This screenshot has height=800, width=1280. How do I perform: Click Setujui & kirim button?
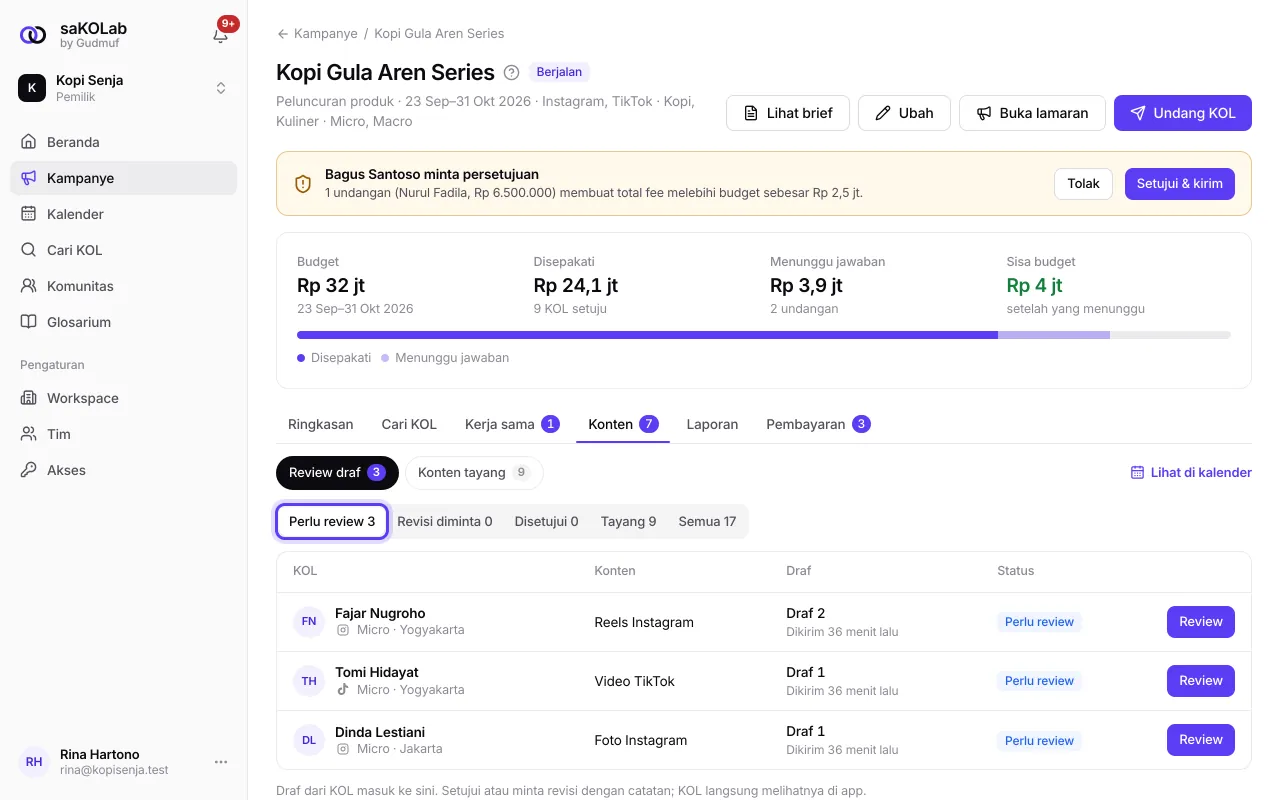1180,184
